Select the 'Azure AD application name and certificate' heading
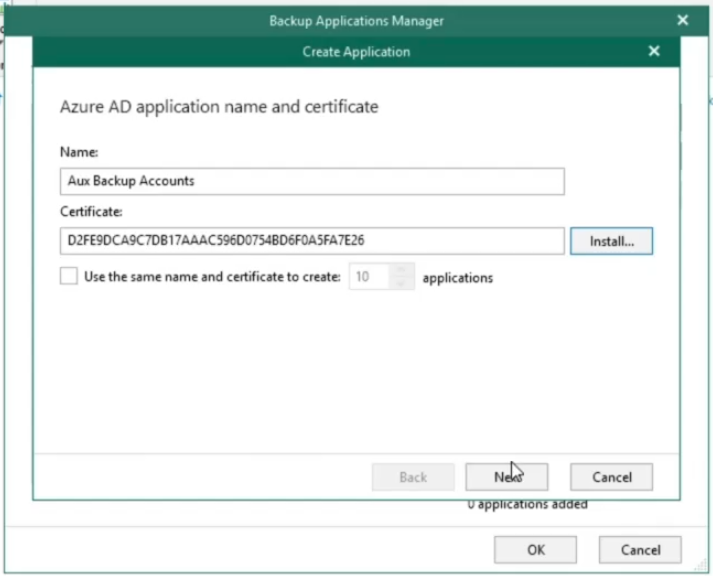The width and height of the screenshot is (713, 576). pyautogui.click(x=219, y=107)
